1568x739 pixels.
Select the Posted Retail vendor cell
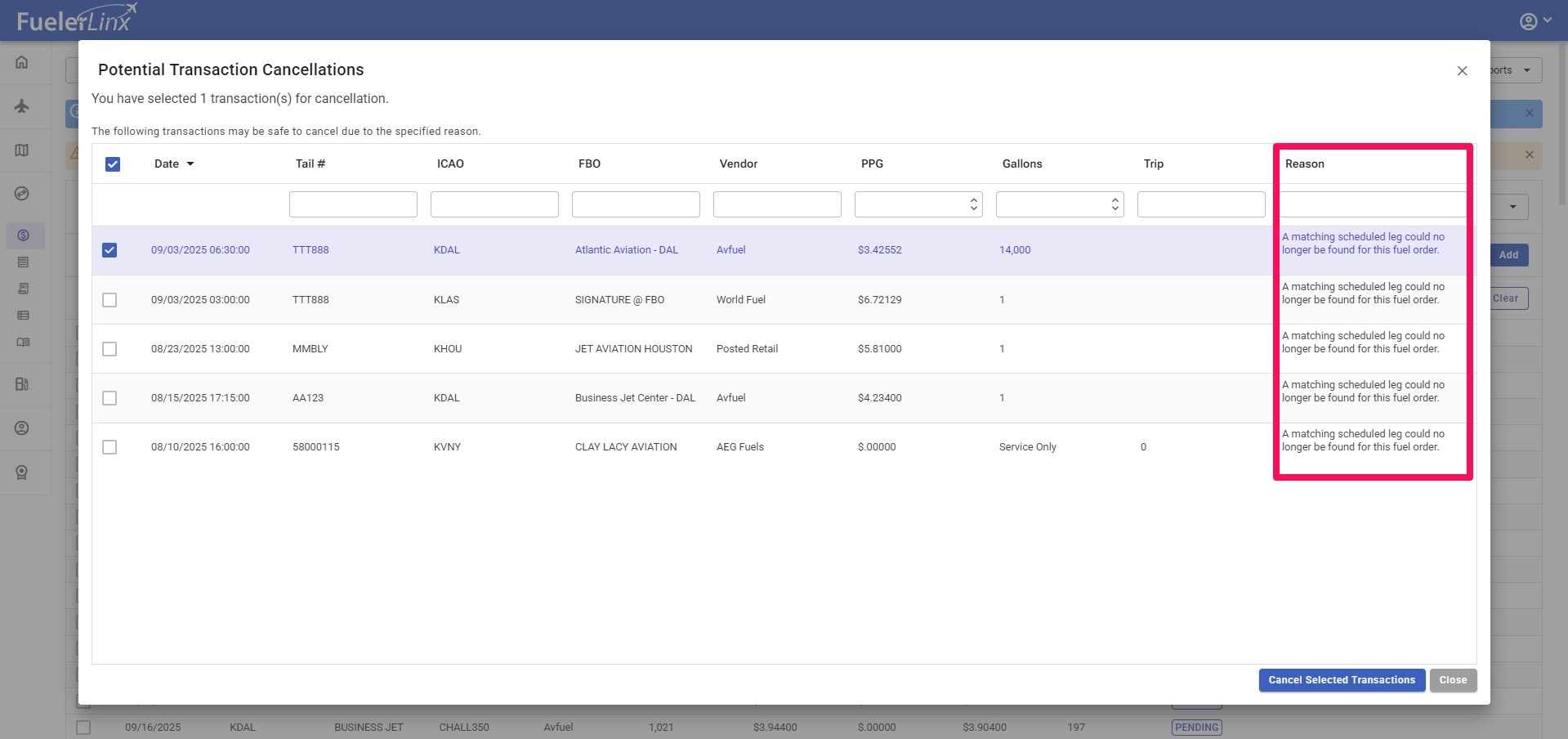point(747,349)
